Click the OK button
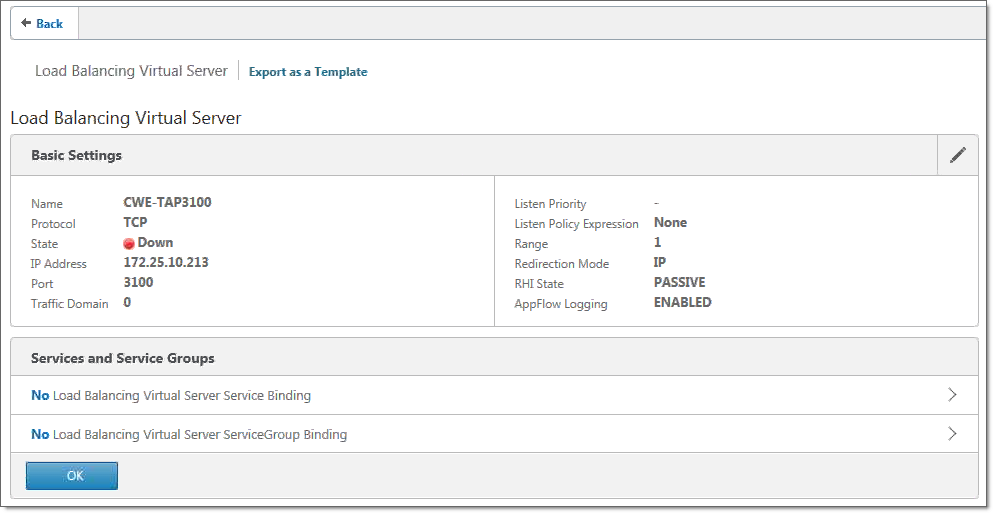Viewport: 993px width, 513px height. point(72,476)
